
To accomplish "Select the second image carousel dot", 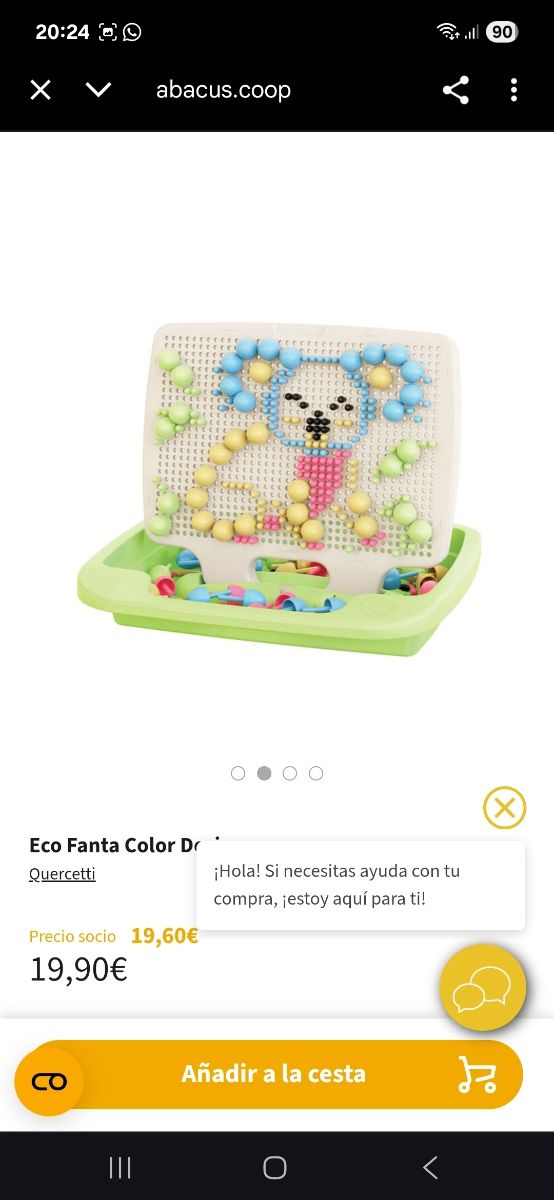I will point(264,773).
